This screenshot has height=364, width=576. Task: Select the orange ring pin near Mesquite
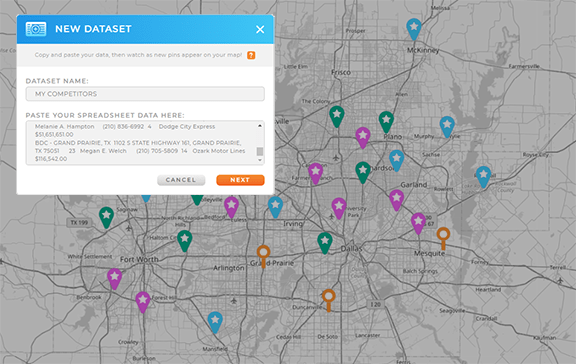(443, 238)
